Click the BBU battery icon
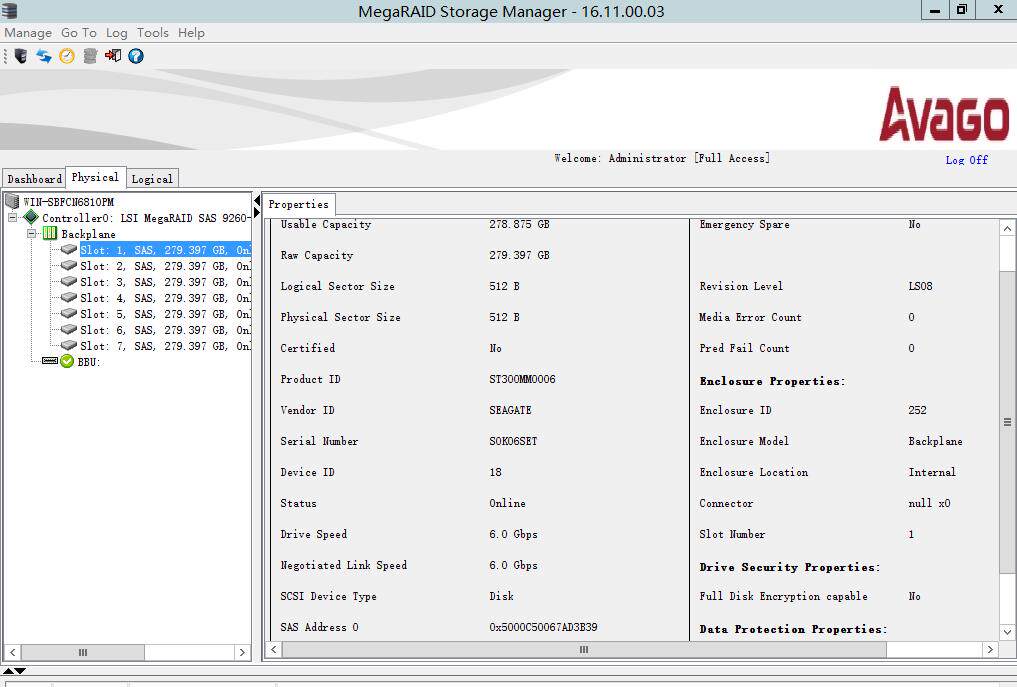The width and height of the screenshot is (1017, 687). coord(49,361)
